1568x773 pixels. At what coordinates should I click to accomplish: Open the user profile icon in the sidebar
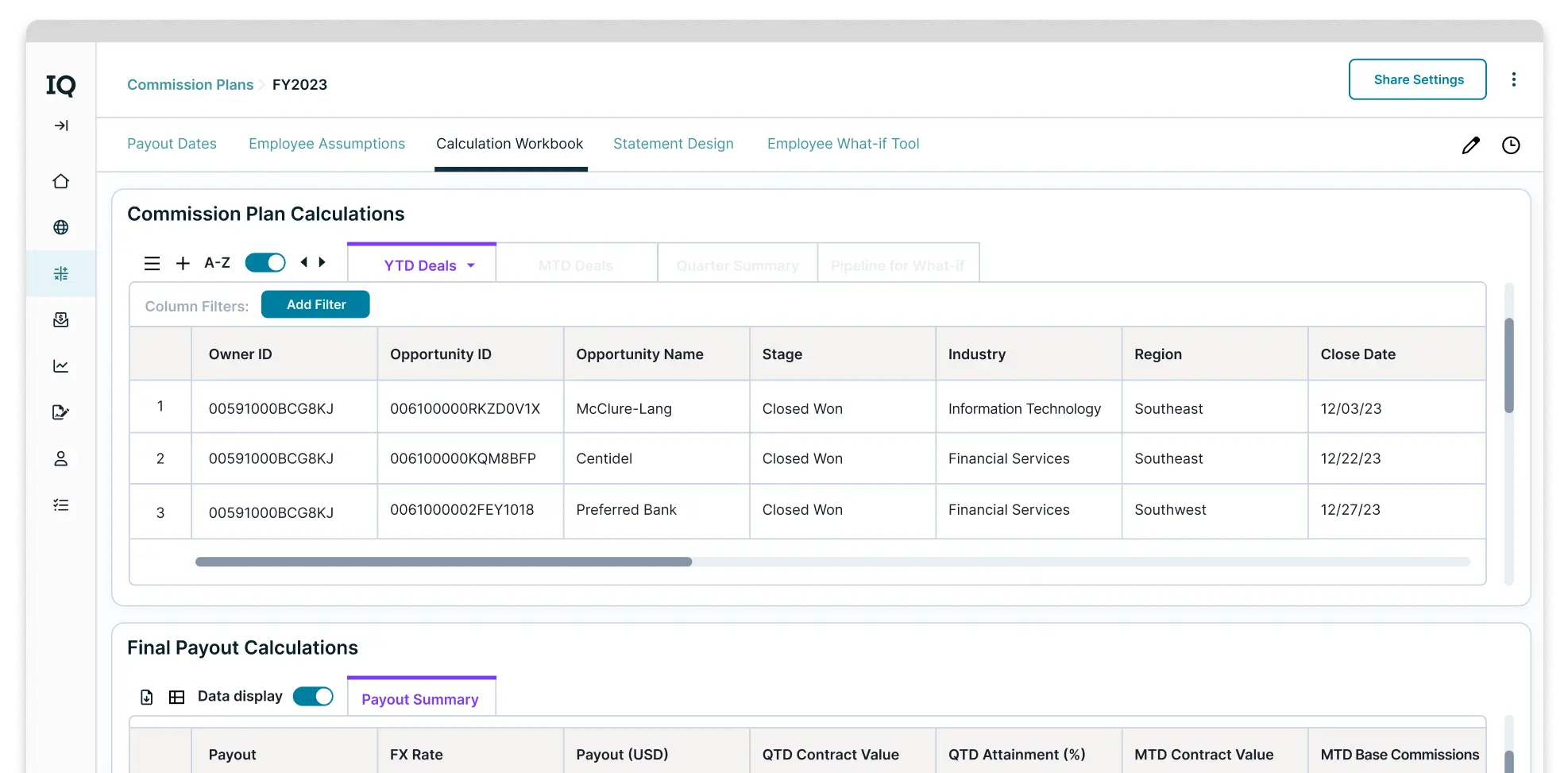(x=60, y=458)
